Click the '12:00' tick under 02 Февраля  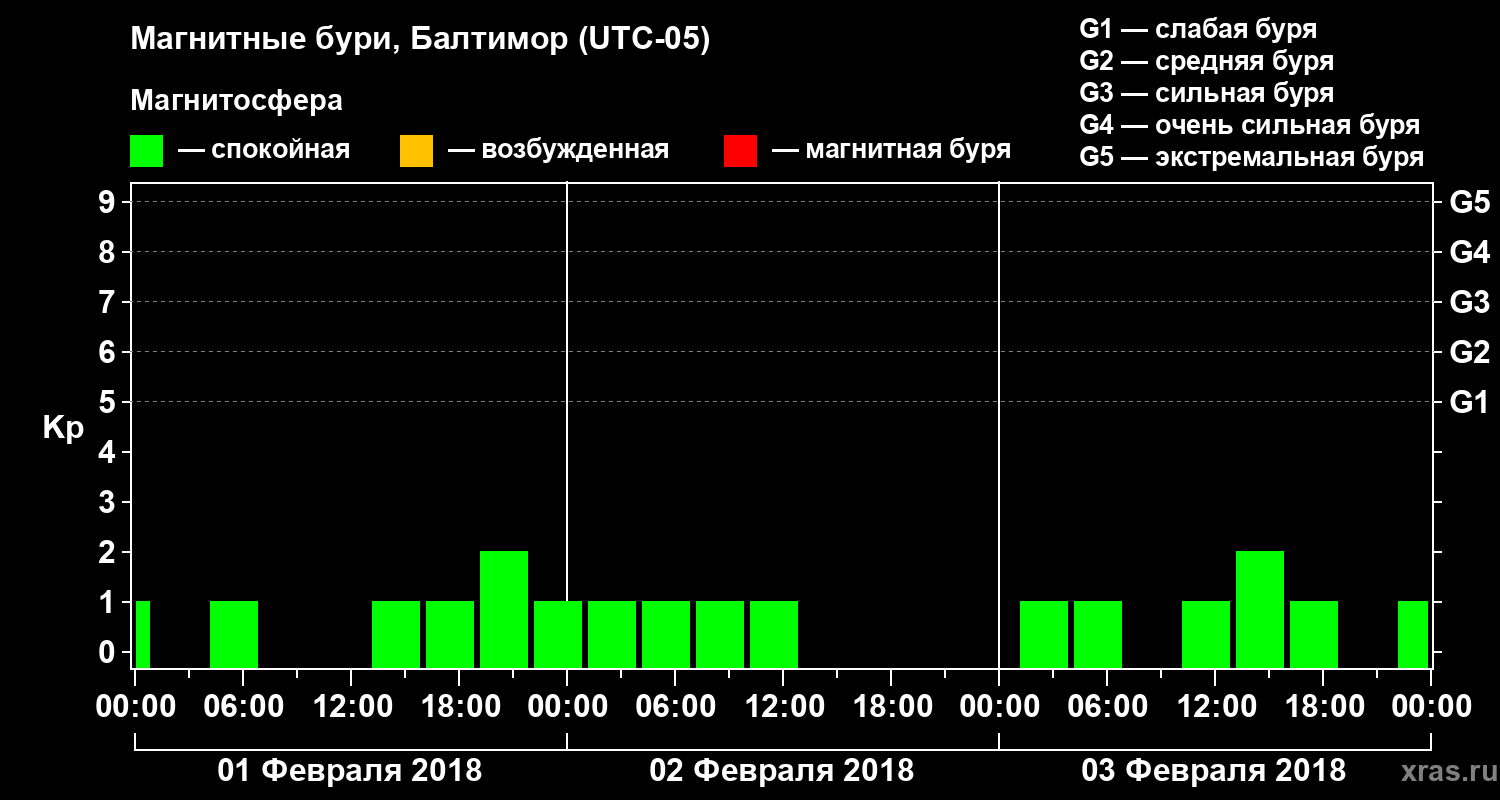pyautogui.click(x=783, y=706)
